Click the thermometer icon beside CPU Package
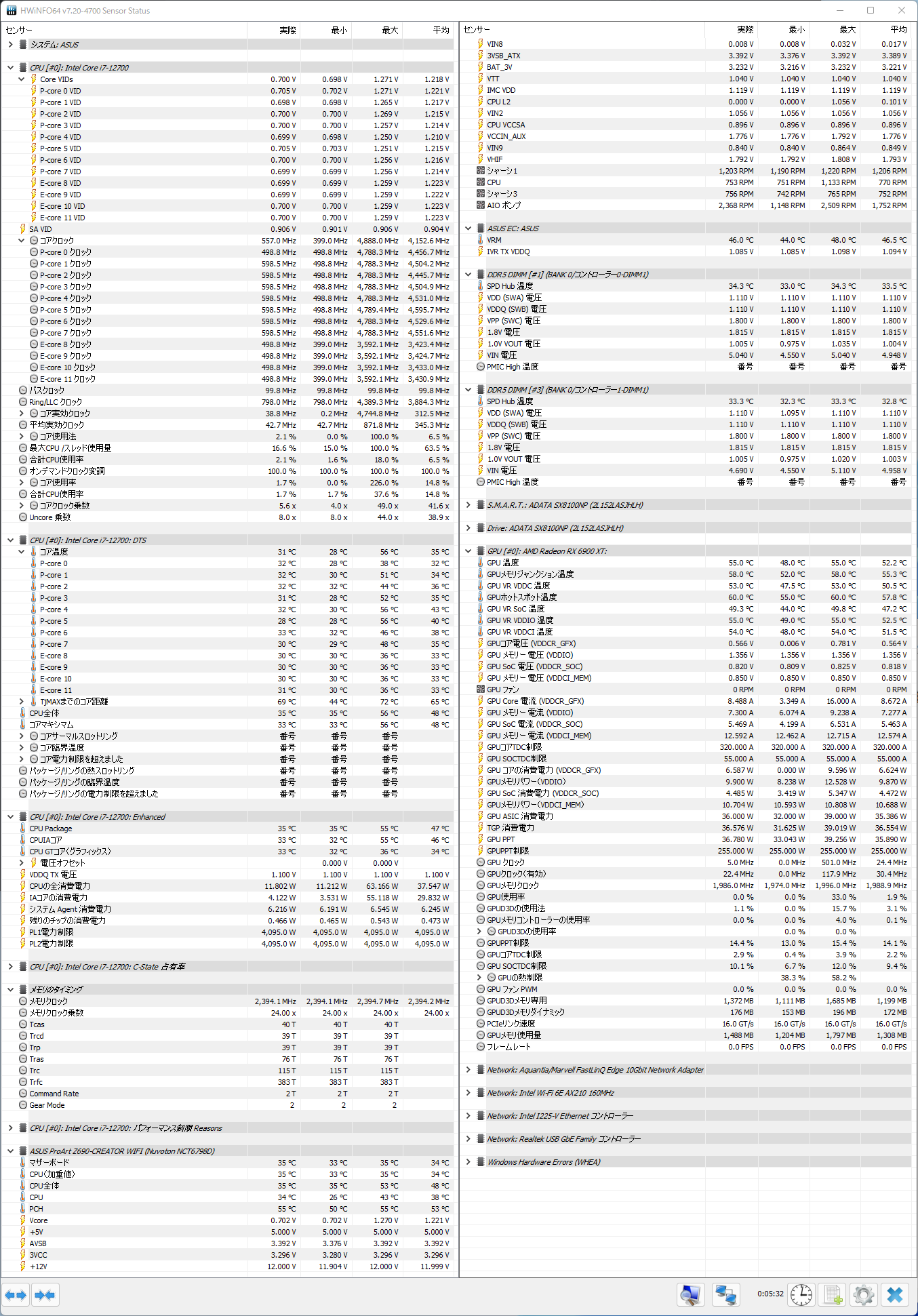 23,829
